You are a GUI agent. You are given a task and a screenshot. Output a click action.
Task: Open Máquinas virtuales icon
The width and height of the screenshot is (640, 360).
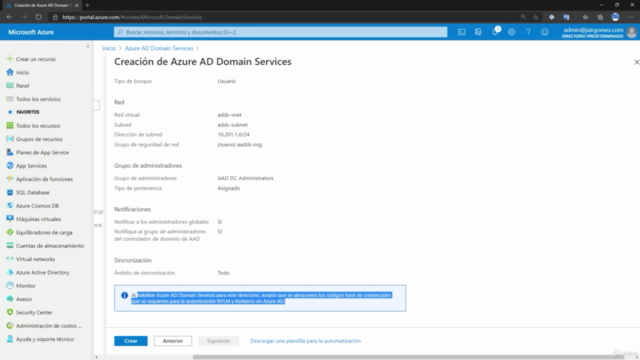coord(10,219)
